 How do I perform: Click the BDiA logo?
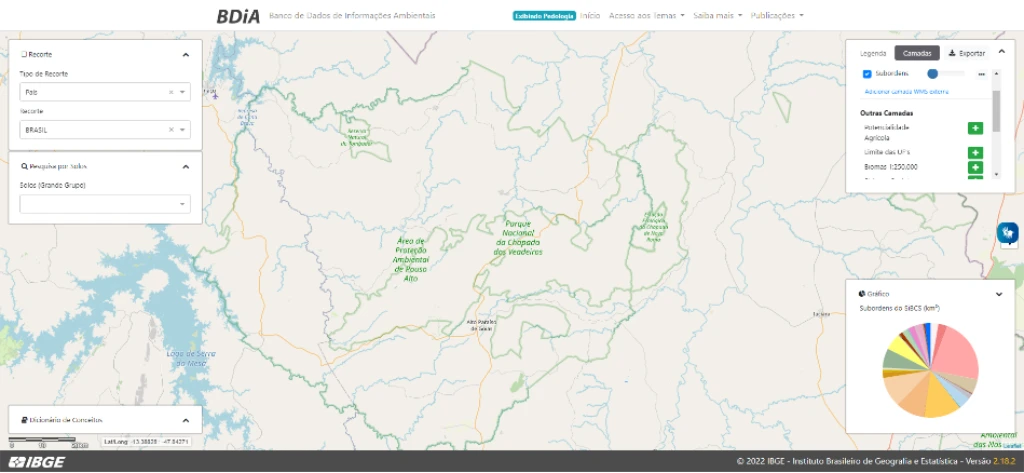click(x=238, y=16)
